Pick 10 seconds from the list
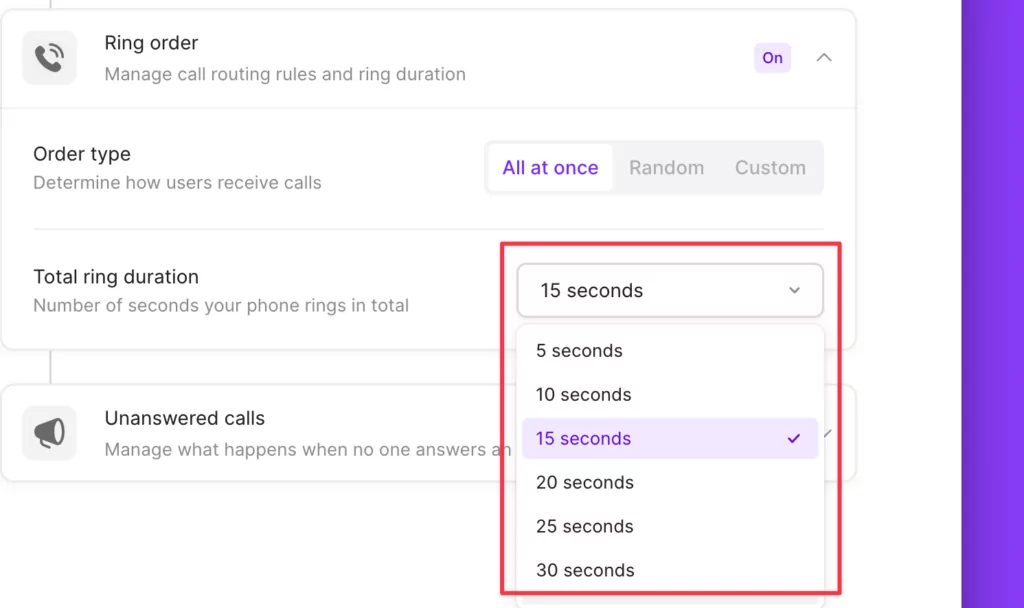The height and width of the screenshot is (608, 1024). coord(583,395)
